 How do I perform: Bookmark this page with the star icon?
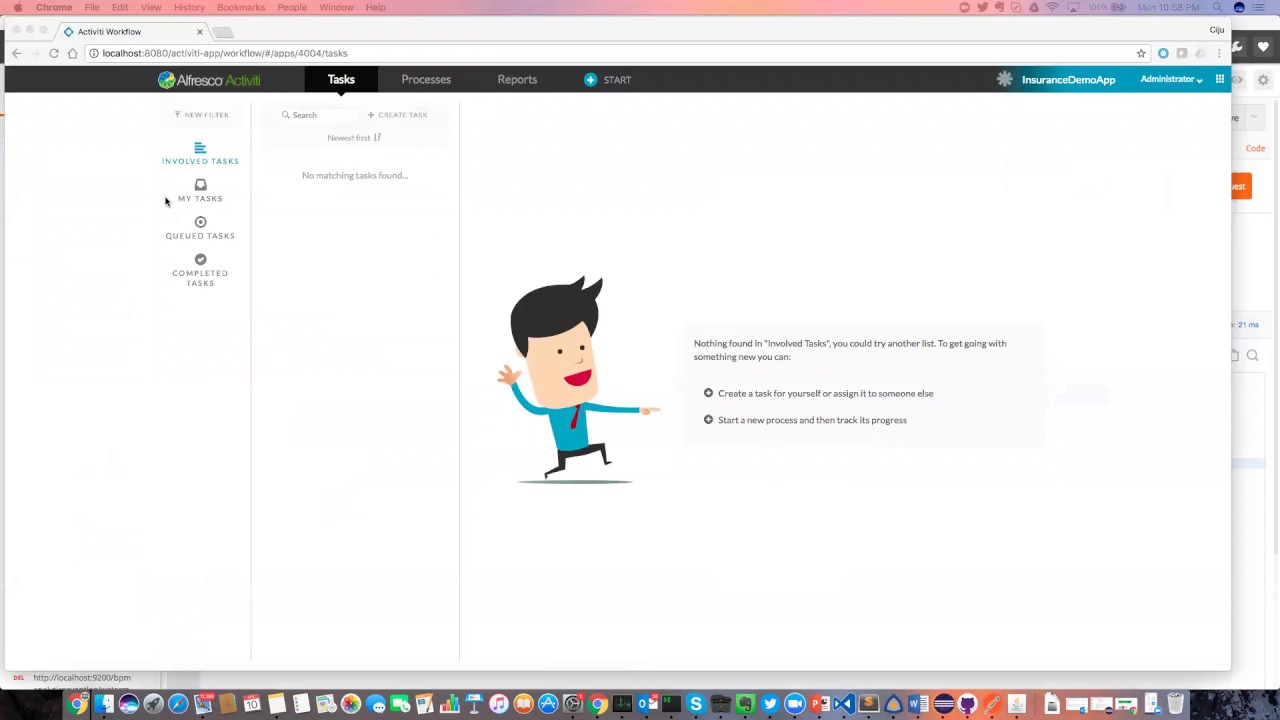1141,53
